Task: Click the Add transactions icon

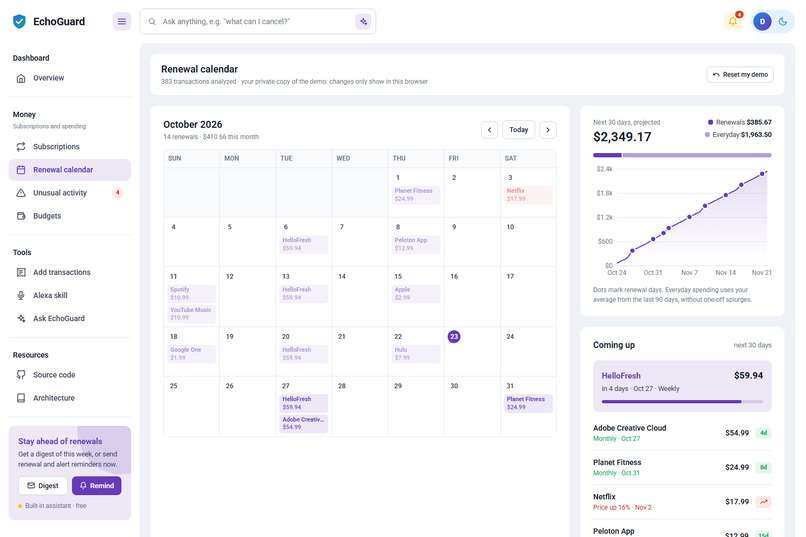Action: point(21,272)
